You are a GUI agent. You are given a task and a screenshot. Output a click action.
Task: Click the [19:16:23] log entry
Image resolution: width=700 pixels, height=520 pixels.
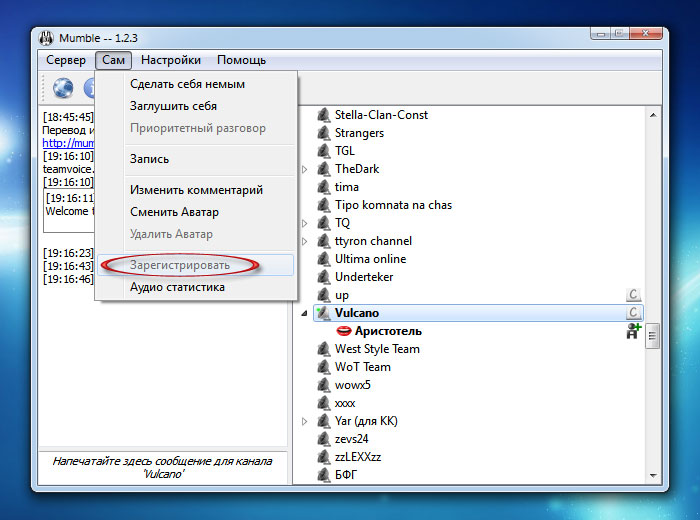click(68, 253)
